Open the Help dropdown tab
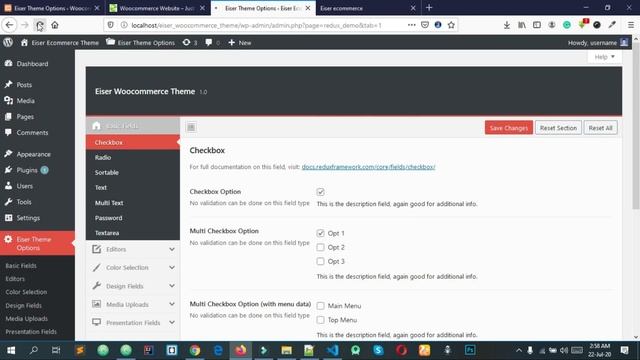Screen dimensions: 640x360 coord(604,57)
